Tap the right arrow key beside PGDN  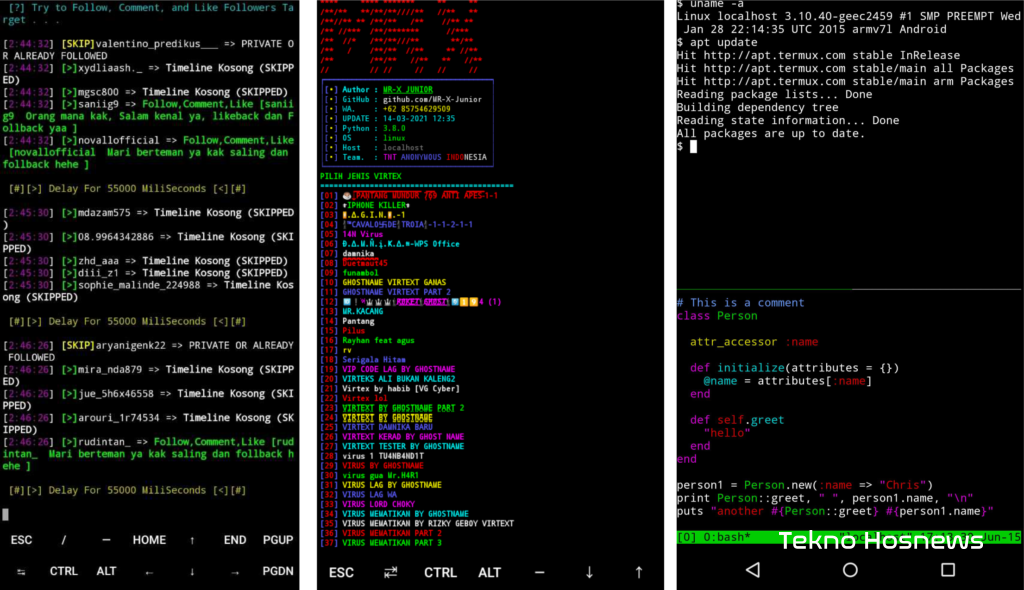[x=235, y=572]
